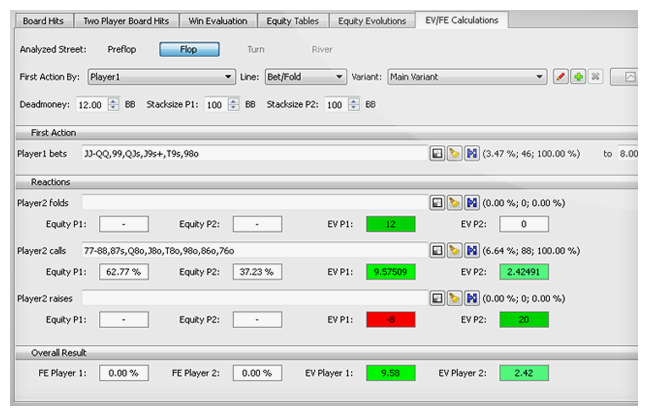Click the empty Player2 folds range field

point(255,203)
